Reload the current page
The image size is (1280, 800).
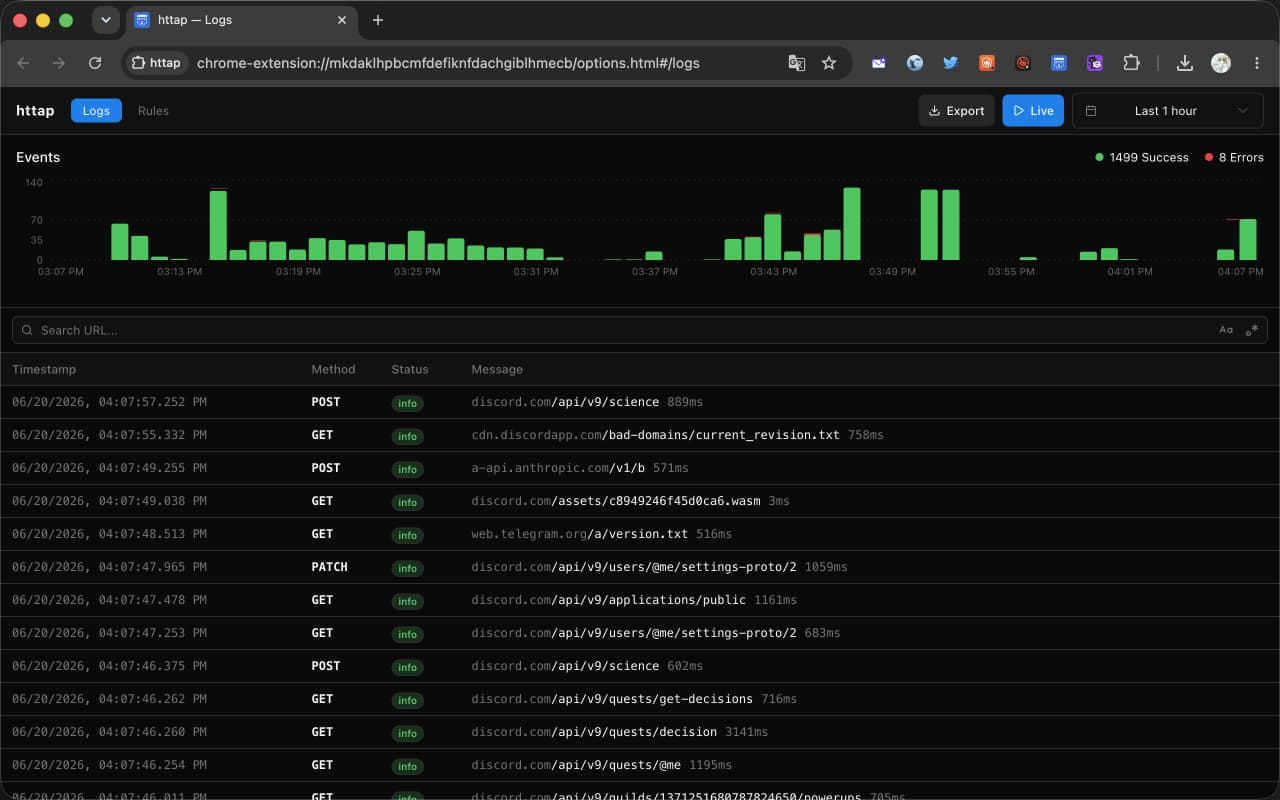point(95,63)
